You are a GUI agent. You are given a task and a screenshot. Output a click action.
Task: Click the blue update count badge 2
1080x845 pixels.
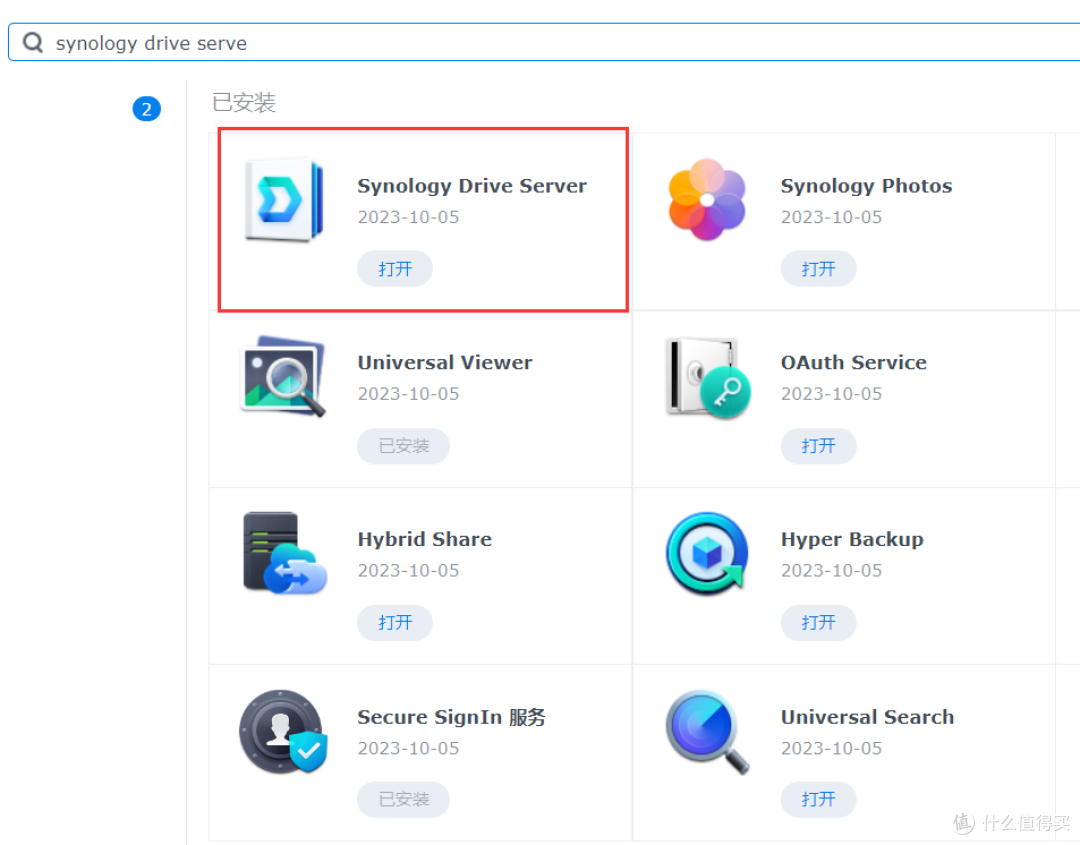click(x=147, y=109)
